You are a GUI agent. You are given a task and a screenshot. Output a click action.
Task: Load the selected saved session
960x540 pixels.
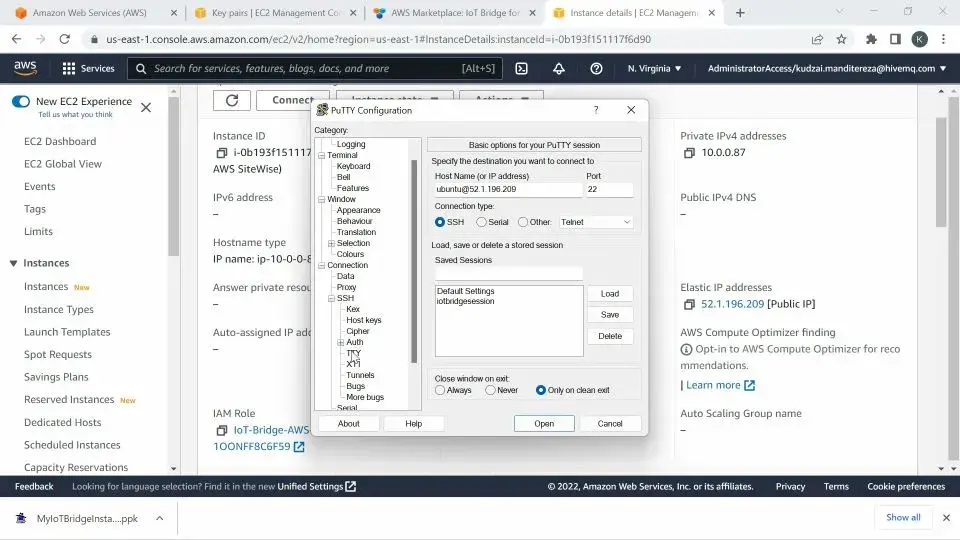point(610,294)
